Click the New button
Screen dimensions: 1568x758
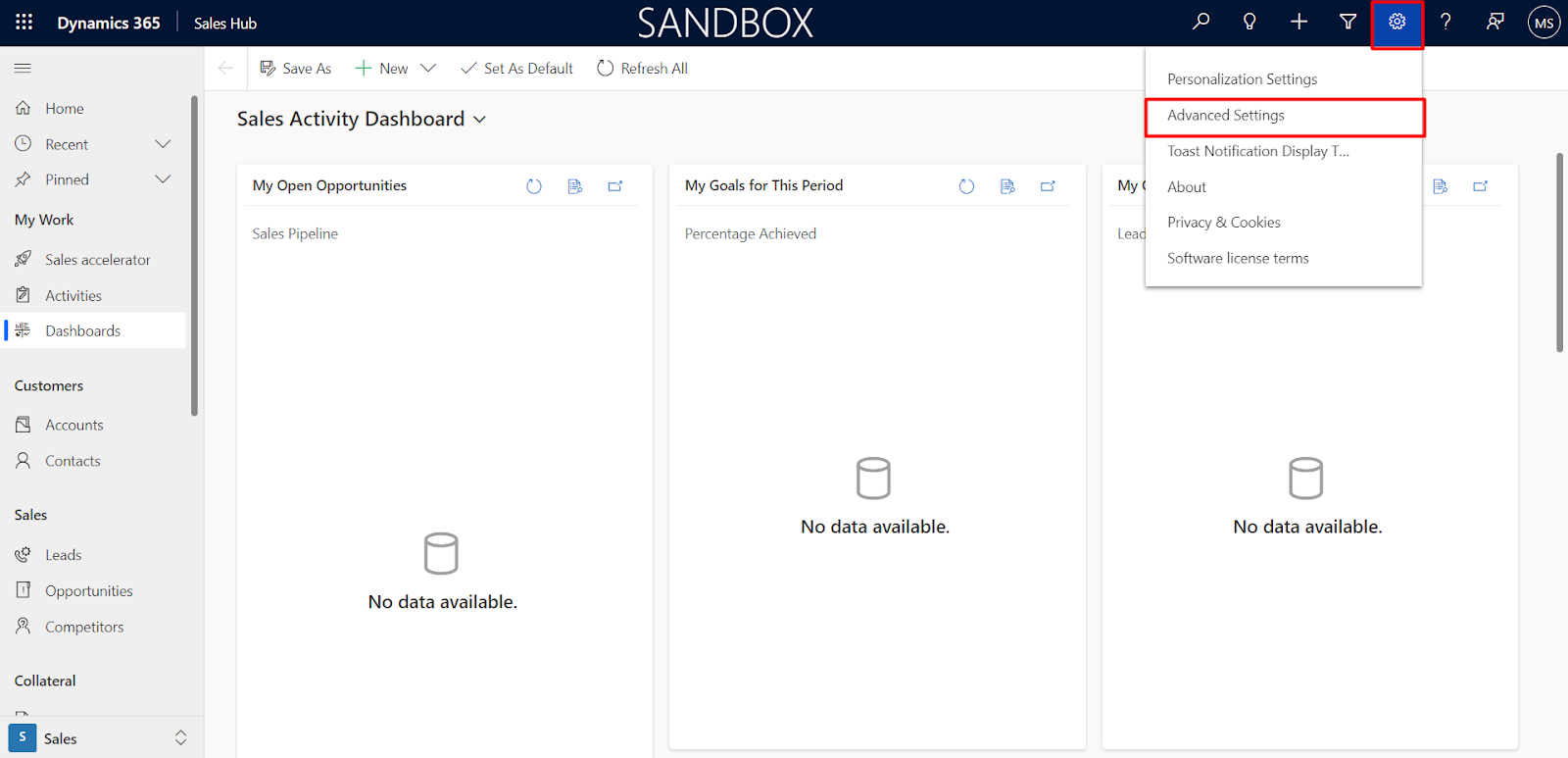pos(382,68)
